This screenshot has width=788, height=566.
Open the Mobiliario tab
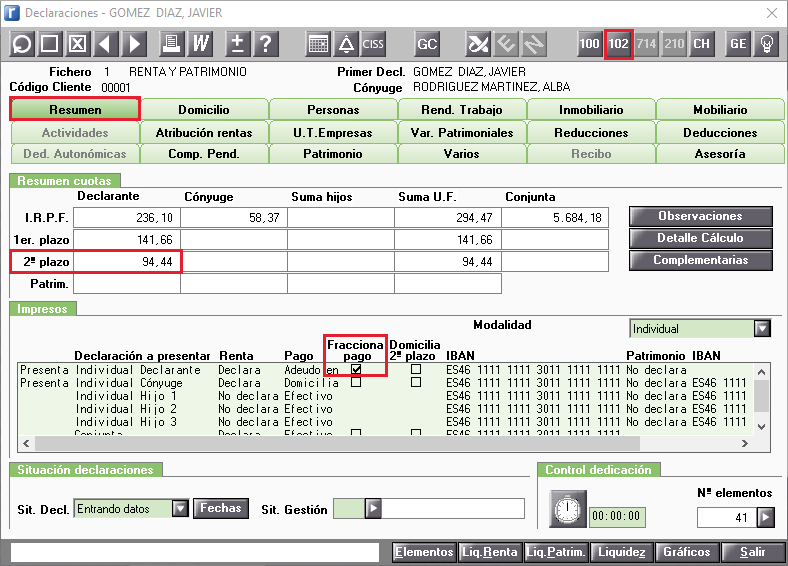click(x=720, y=110)
